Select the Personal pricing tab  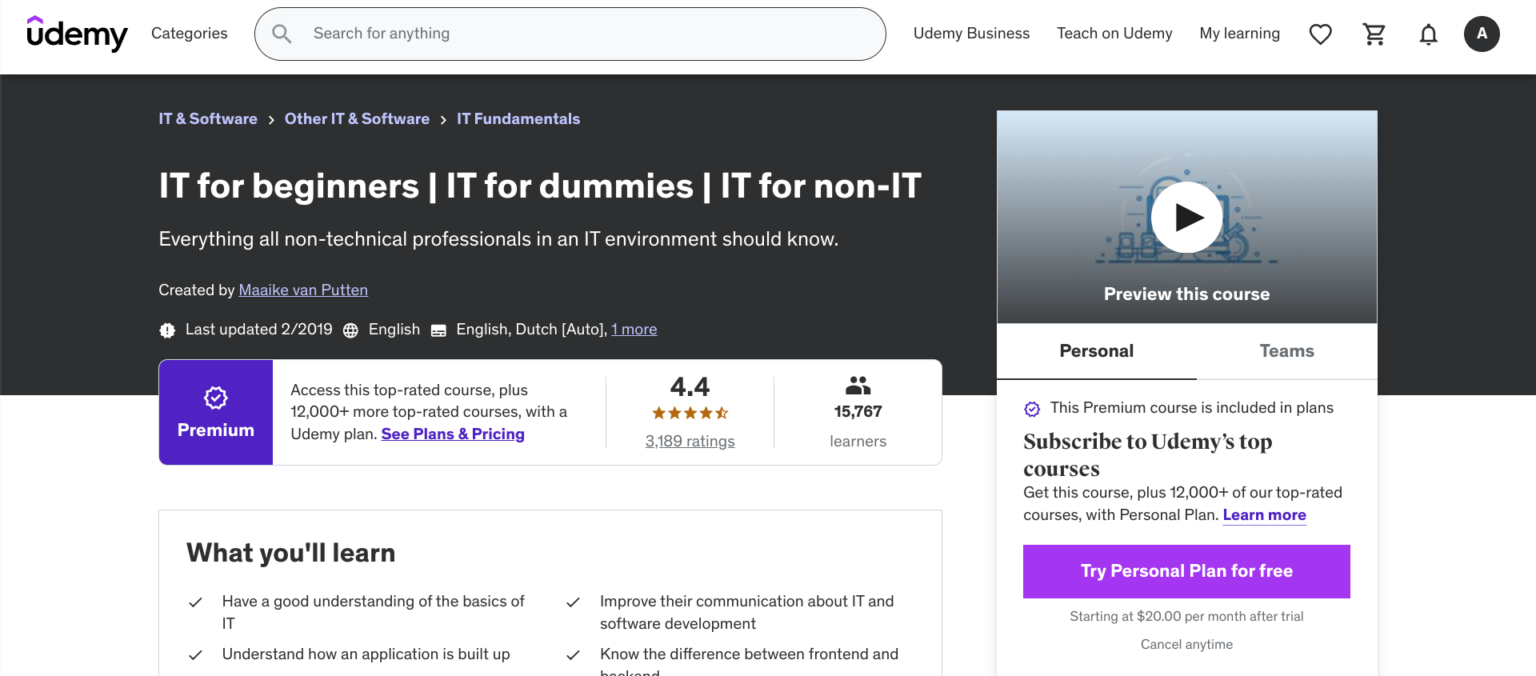point(1096,351)
